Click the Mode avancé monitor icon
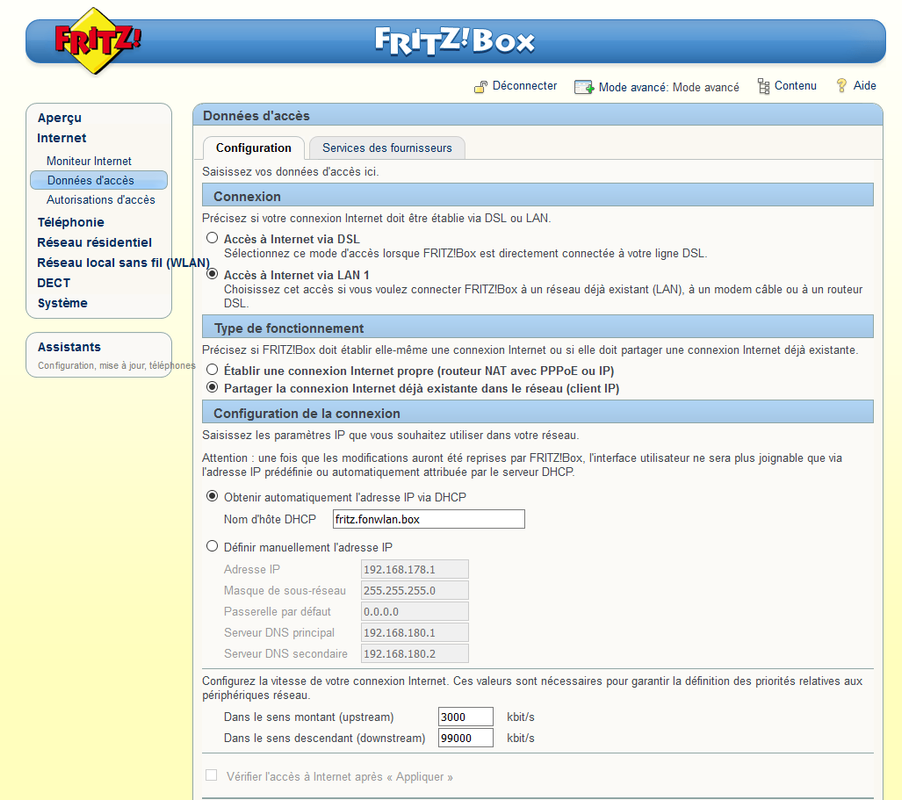Image resolution: width=902 pixels, height=800 pixels. [584, 87]
